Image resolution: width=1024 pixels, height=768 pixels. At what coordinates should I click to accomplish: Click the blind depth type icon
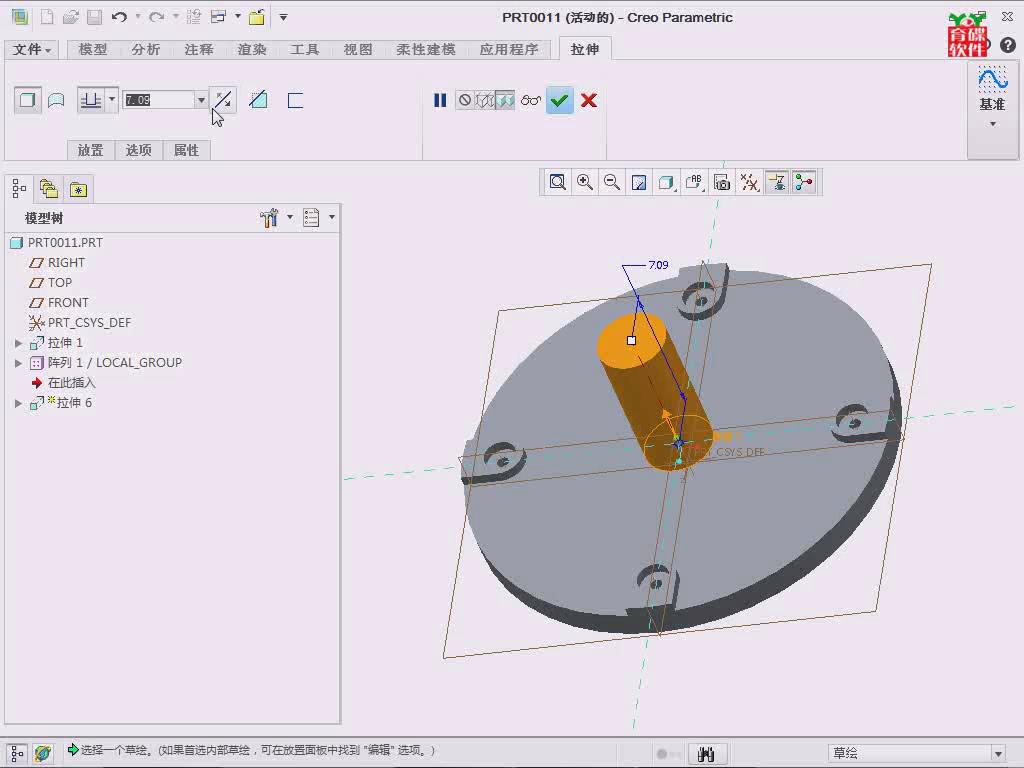(x=91, y=100)
